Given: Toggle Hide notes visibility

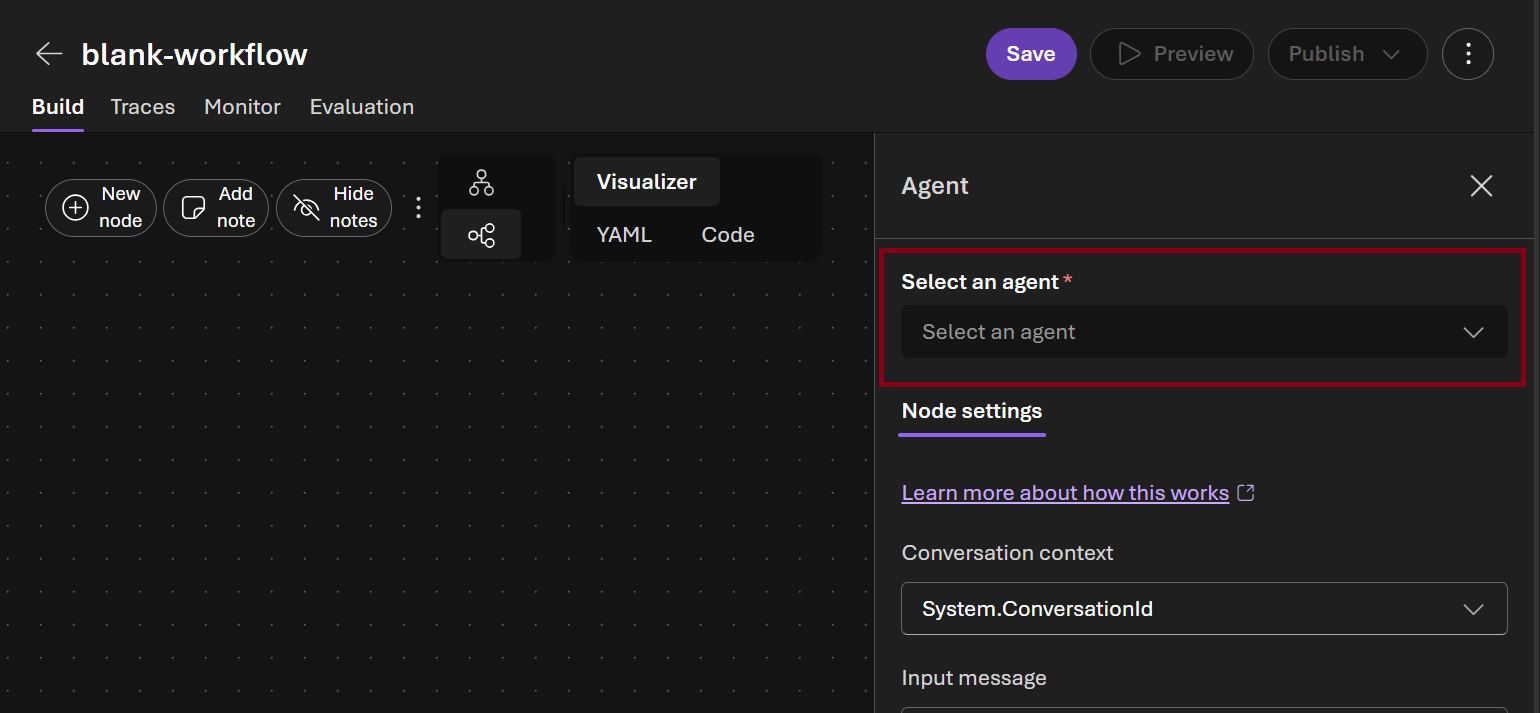Looking at the screenshot, I should pos(334,208).
